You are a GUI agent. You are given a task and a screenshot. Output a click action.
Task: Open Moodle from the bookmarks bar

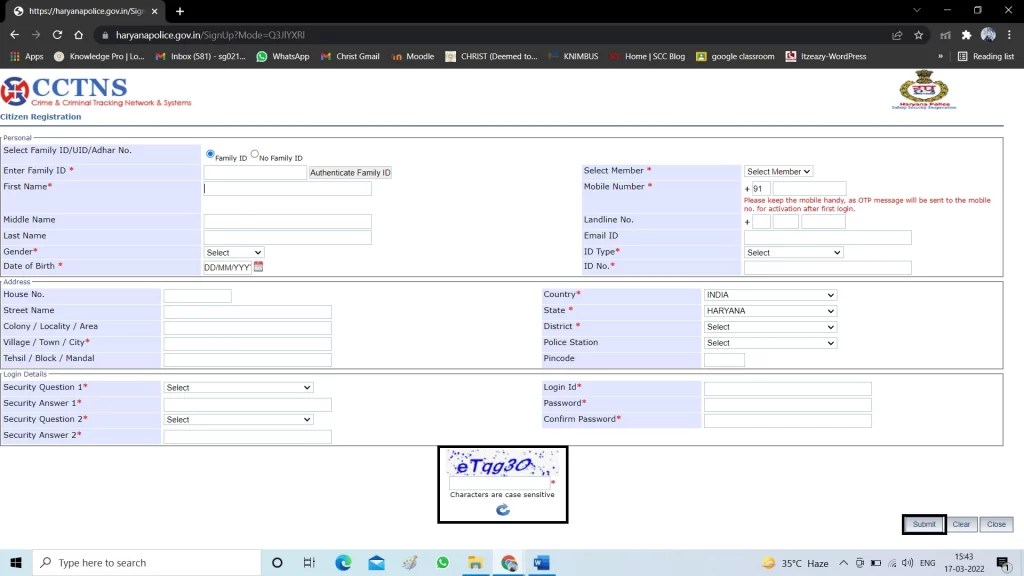point(413,56)
